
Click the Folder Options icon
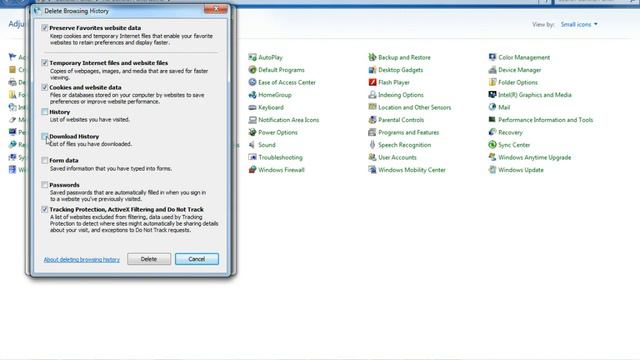point(492,82)
